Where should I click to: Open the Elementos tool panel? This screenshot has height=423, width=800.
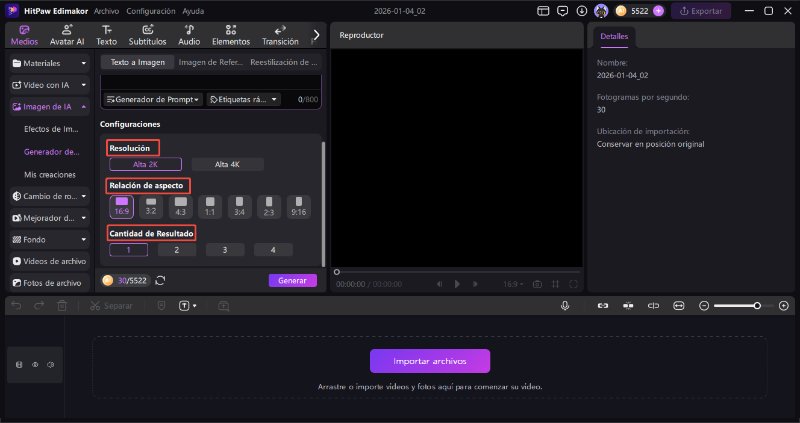point(231,35)
